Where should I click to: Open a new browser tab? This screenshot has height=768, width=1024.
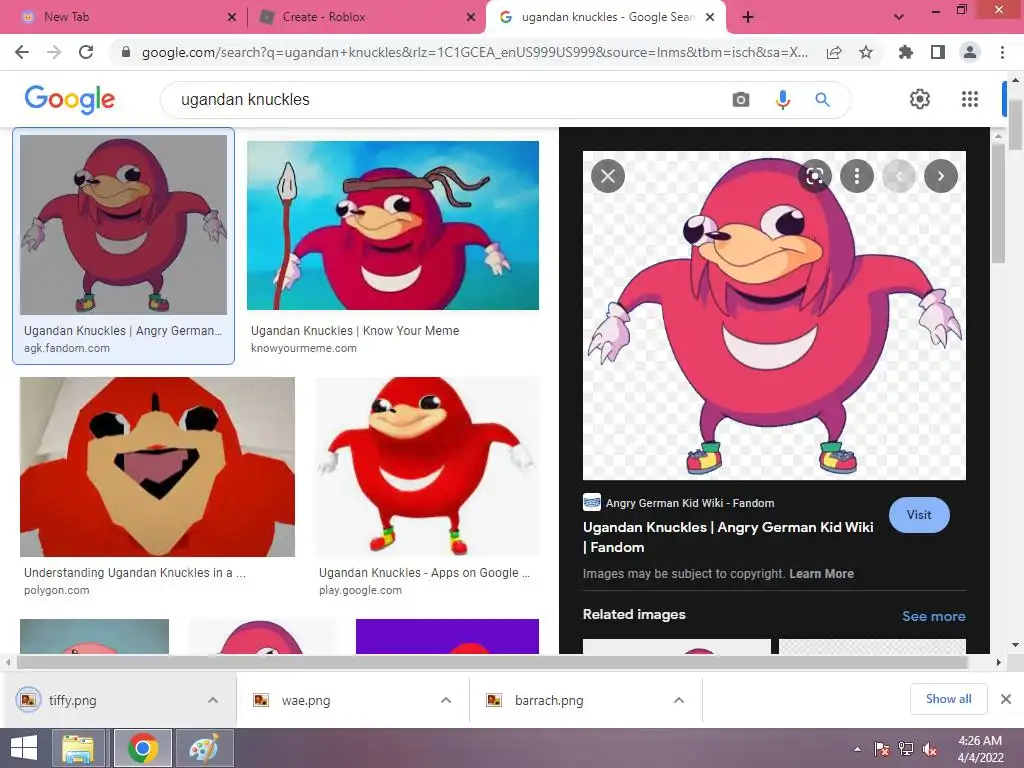[x=748, y=17]
